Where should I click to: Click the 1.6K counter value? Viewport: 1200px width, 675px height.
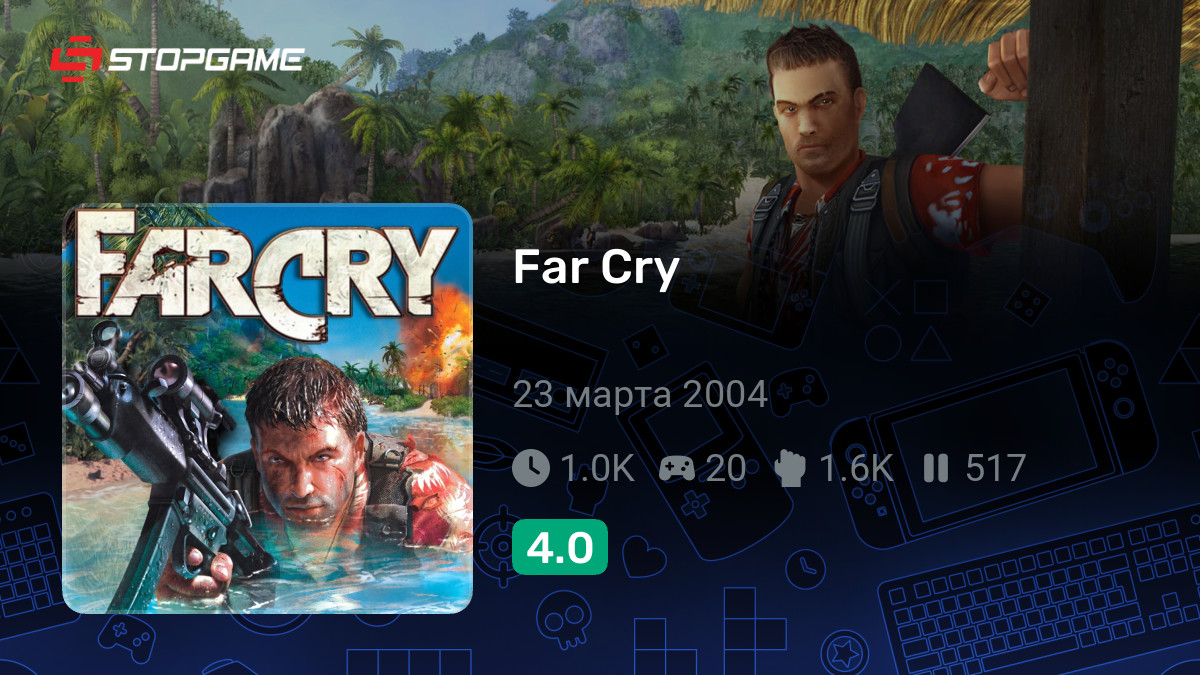[855, 468]
